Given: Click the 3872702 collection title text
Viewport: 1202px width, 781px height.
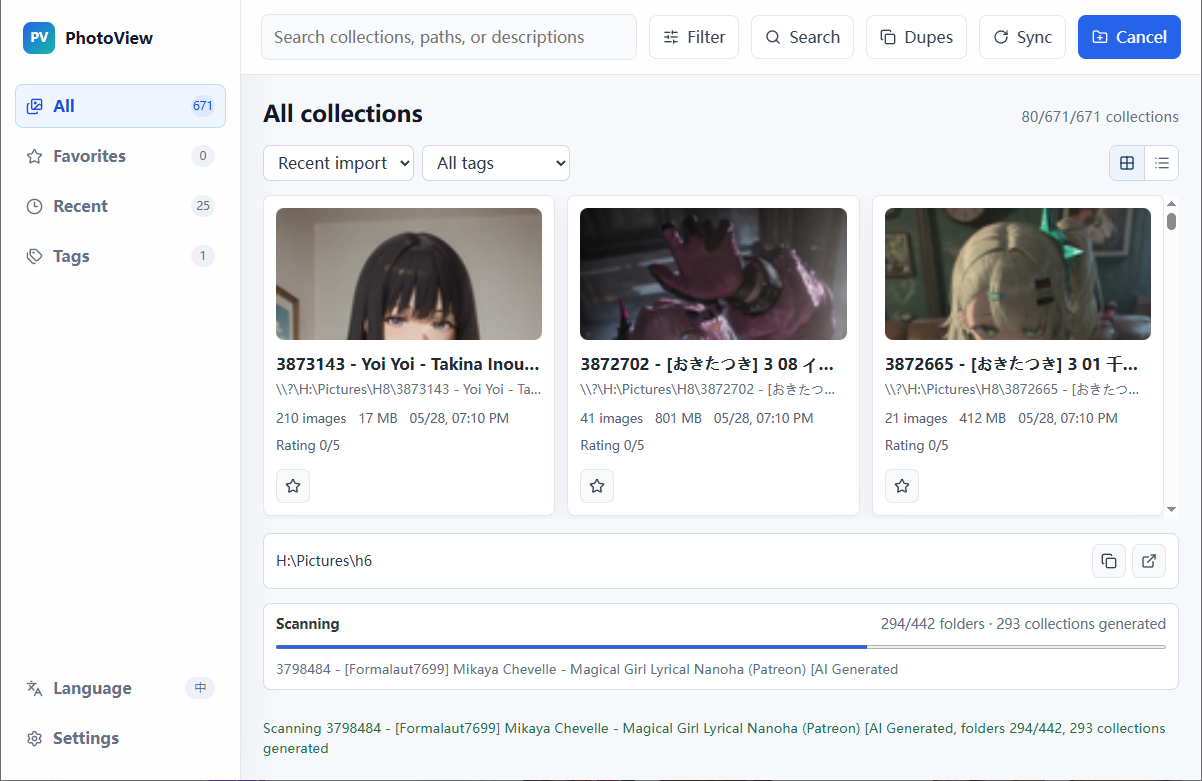Looking at the screenshot, I should 707,364.
